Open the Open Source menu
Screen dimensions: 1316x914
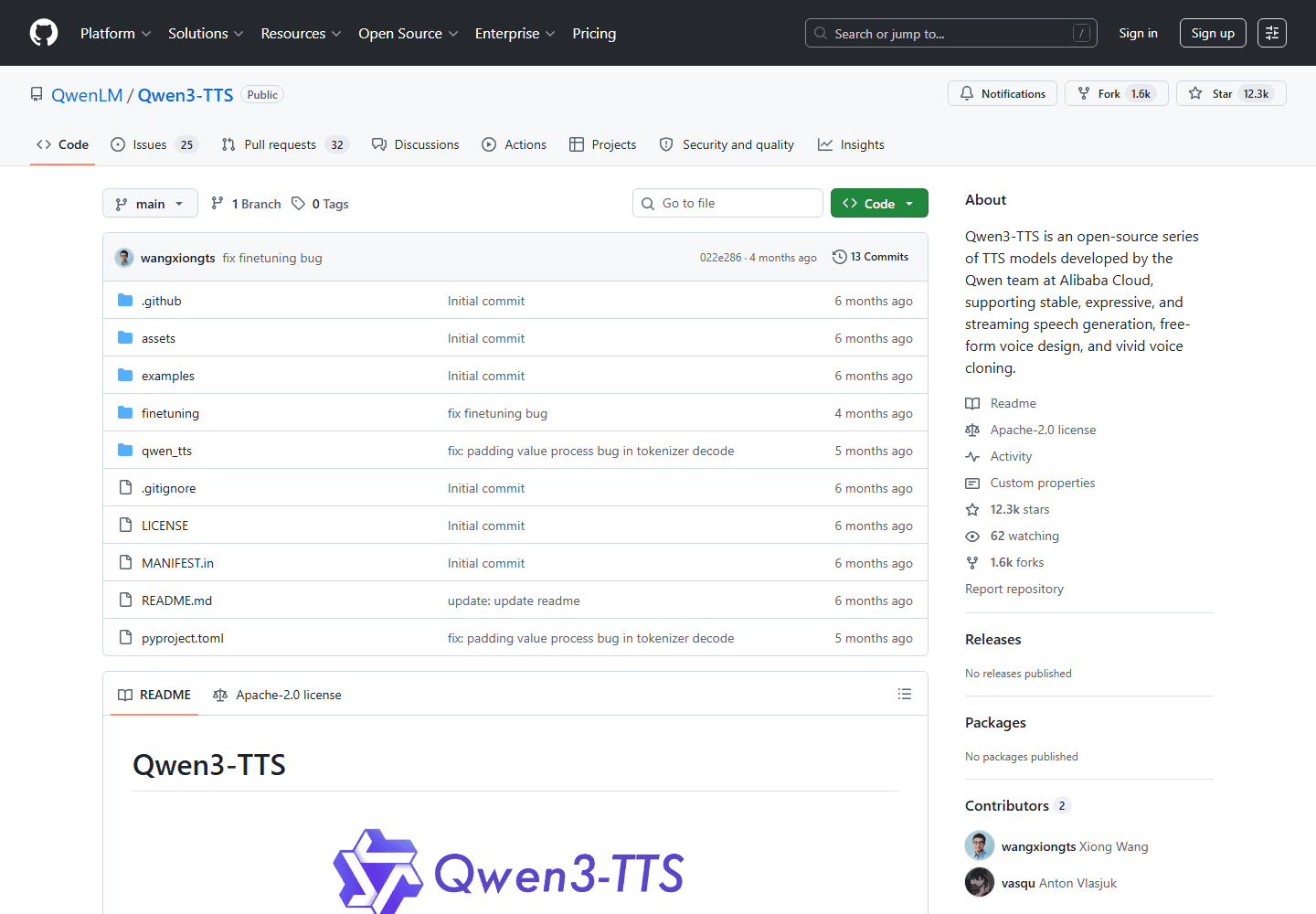tap(408, 33)
